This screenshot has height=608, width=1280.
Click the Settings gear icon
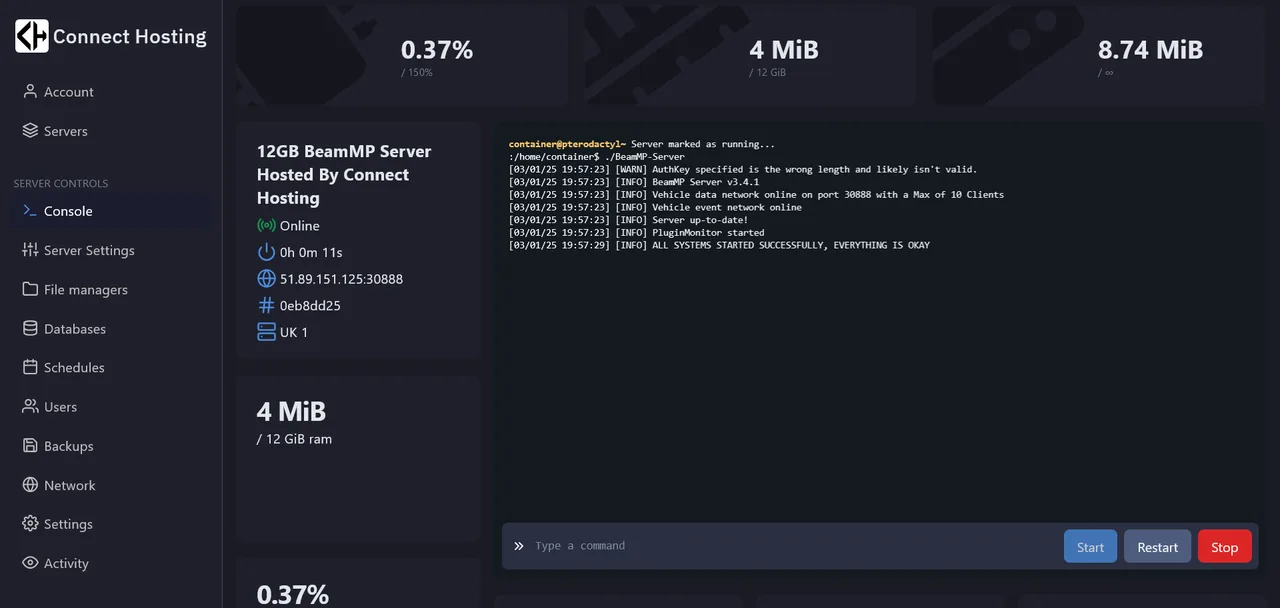point(30,524)
